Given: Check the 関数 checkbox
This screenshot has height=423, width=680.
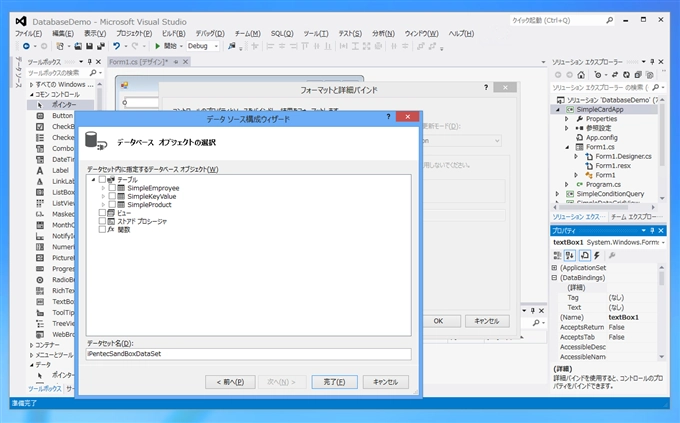Looking at the screenshot, I should point(102,230).
